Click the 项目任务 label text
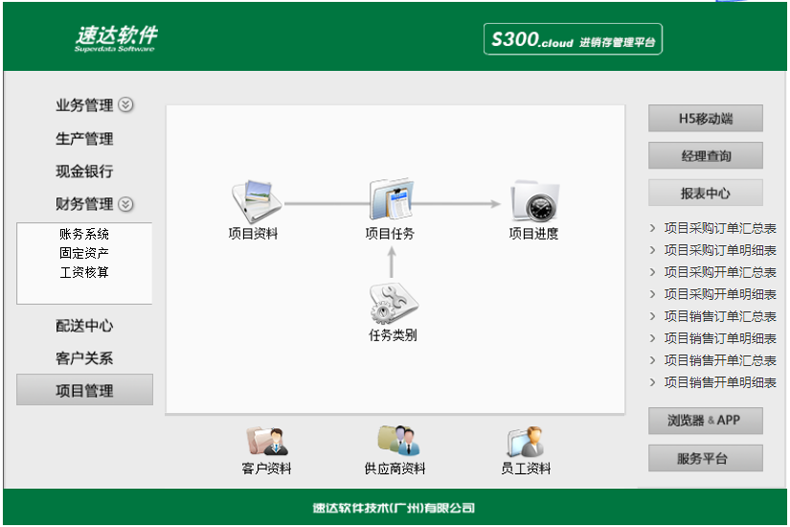Image resolution: width=790 pixels, height=527 pixels. (390, 234)
